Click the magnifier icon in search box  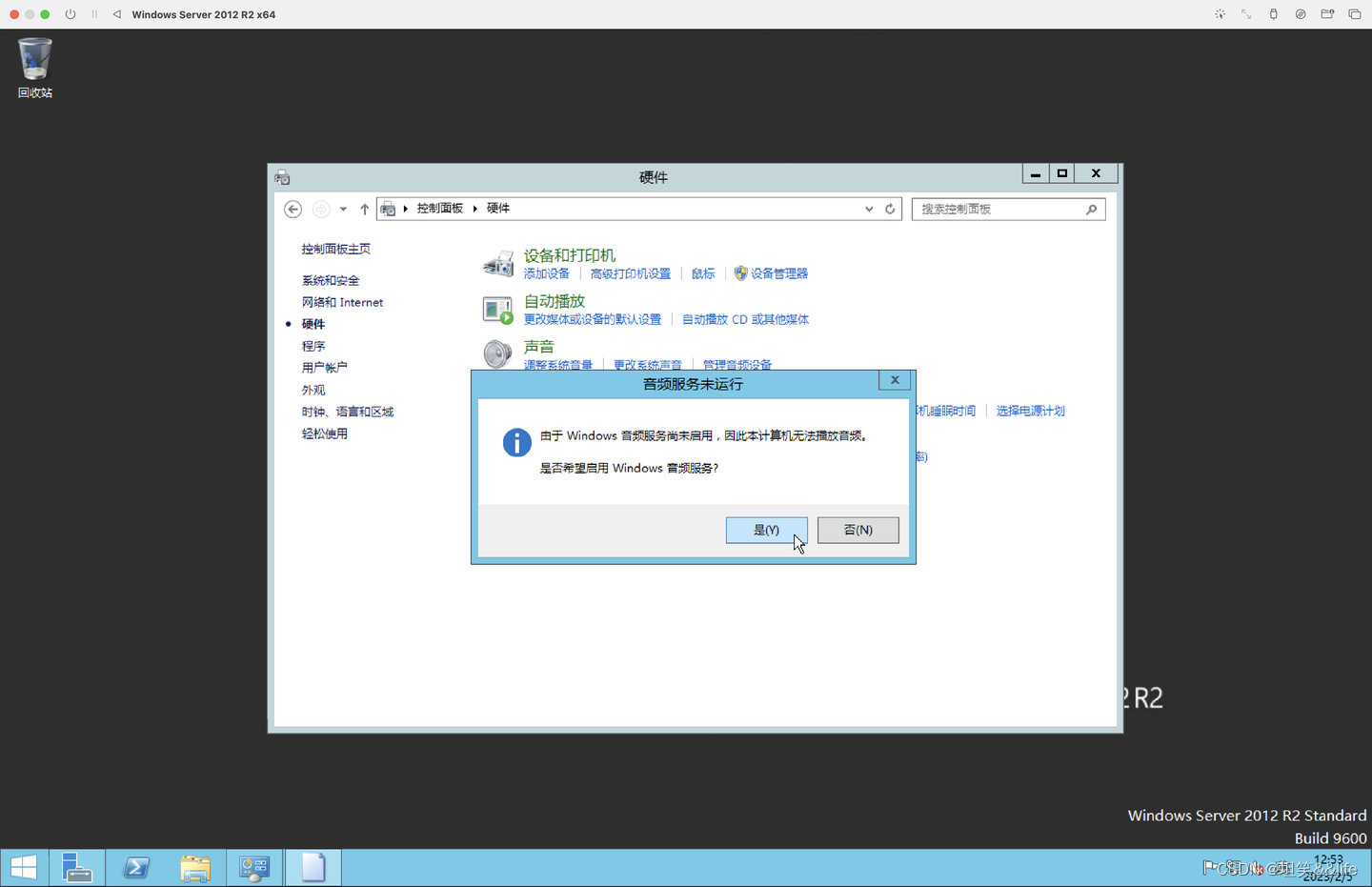[x=1091, y=209]
